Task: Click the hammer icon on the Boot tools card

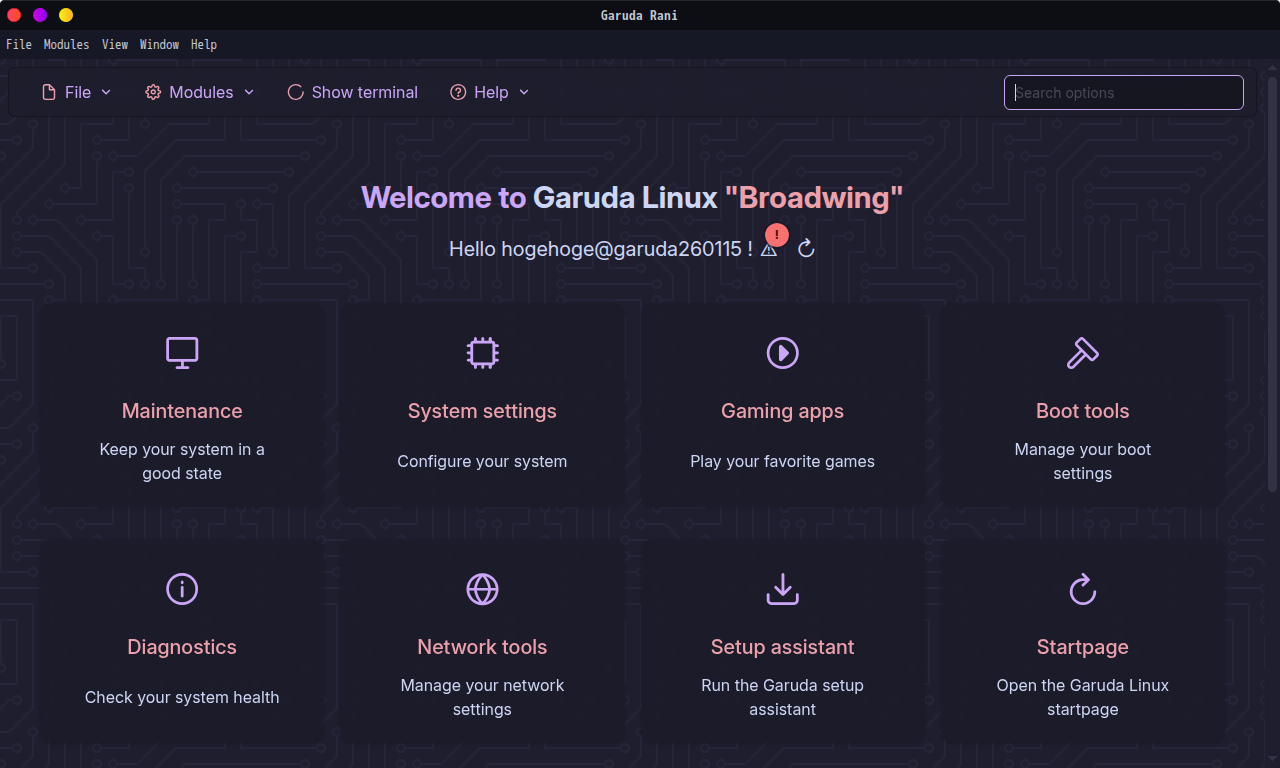Action: coord(1083,353)
